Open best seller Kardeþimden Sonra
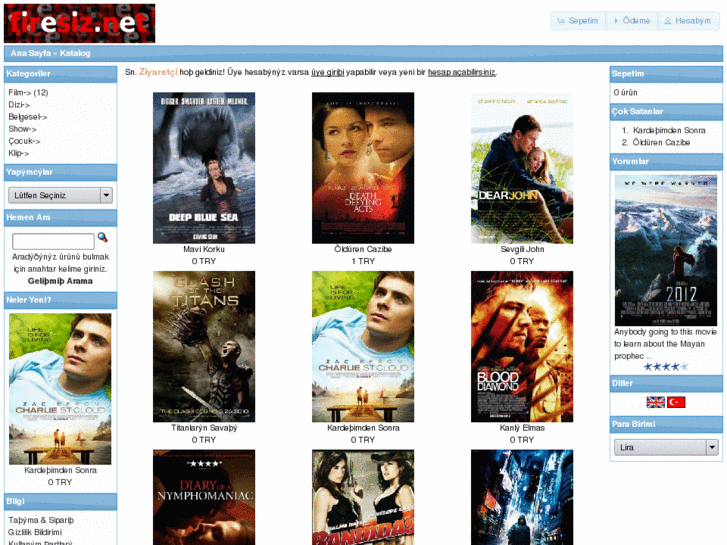 tap(669, 130)
